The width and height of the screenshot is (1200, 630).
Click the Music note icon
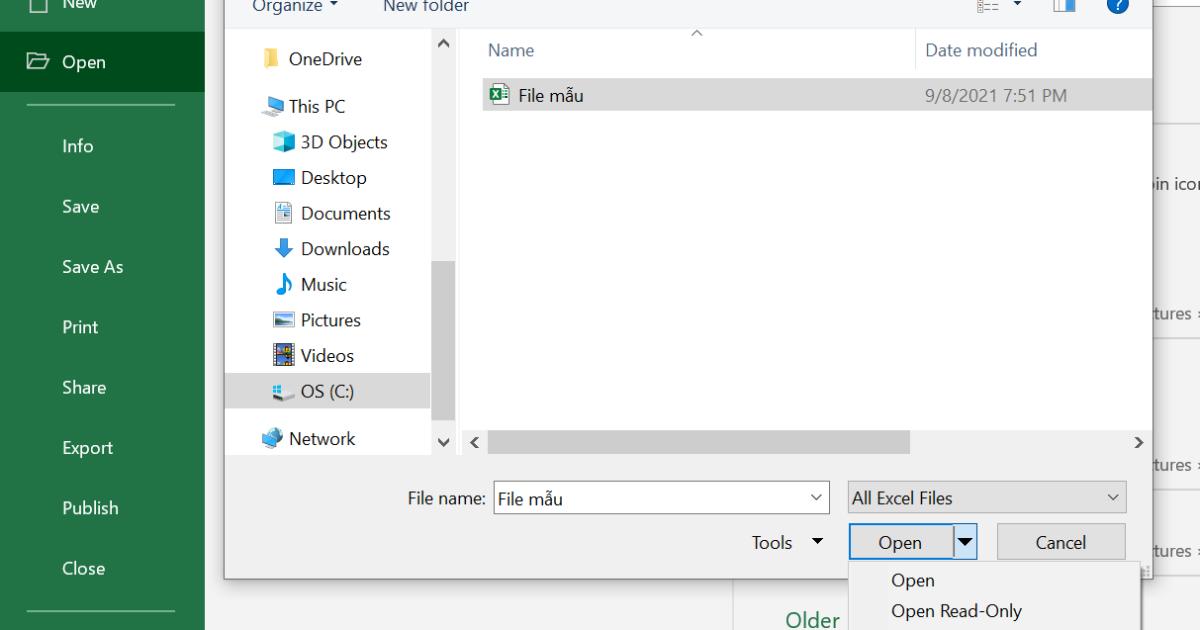point(283,284)
